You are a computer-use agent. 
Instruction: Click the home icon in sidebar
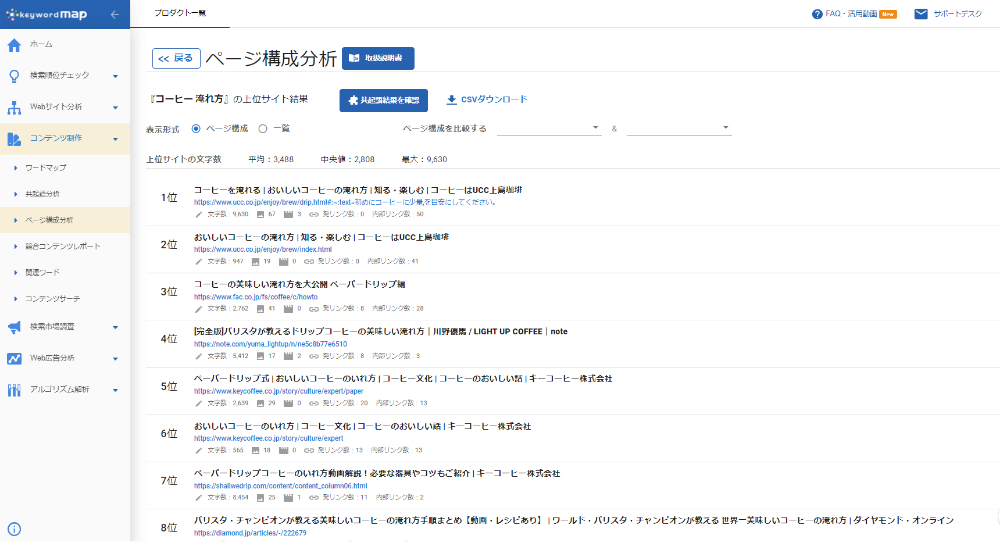coord(14,45)
